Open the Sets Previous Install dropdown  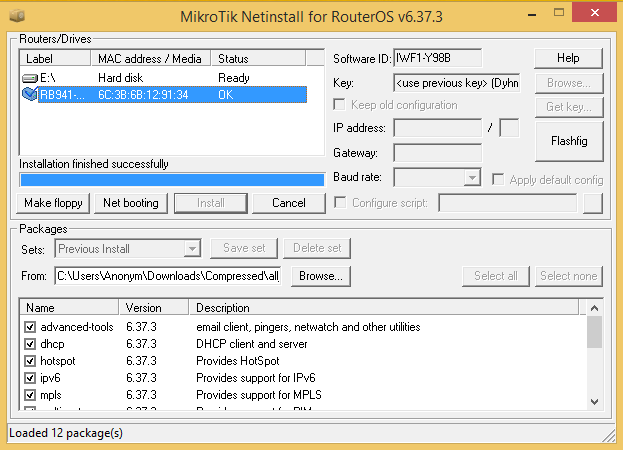click(x=192, y=249)
